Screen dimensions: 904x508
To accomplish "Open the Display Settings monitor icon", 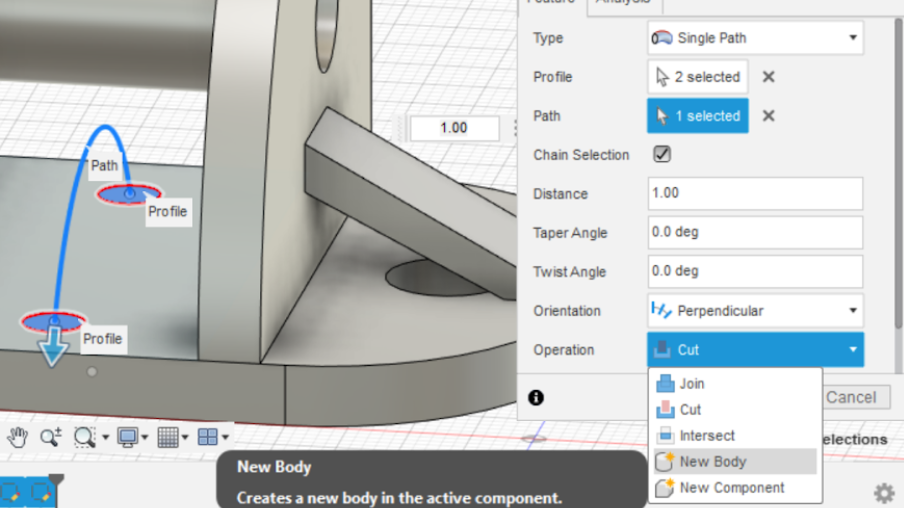I will tap(127, 437).
